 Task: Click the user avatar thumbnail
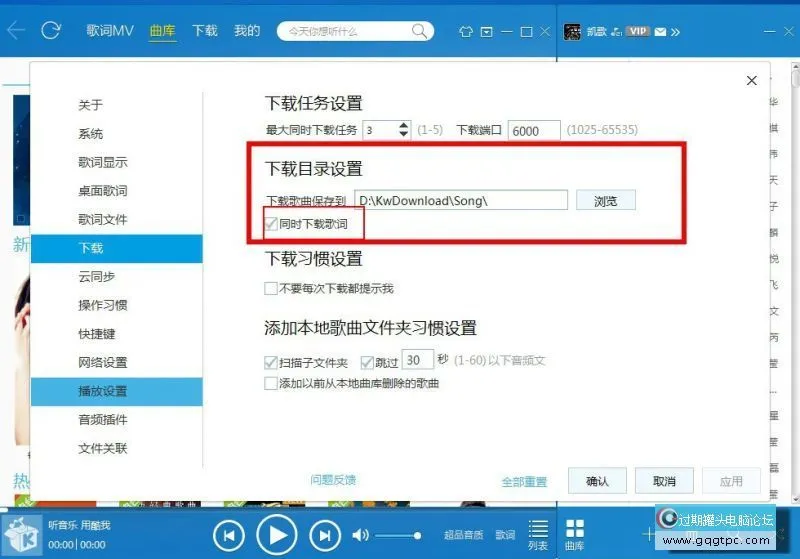[572, 32]
